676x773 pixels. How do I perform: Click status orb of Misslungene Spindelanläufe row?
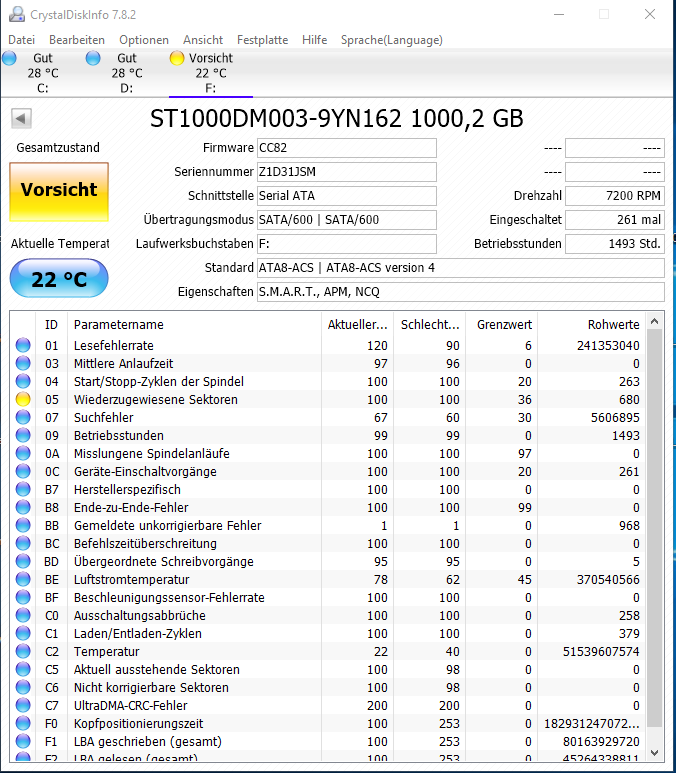[23, 454]
